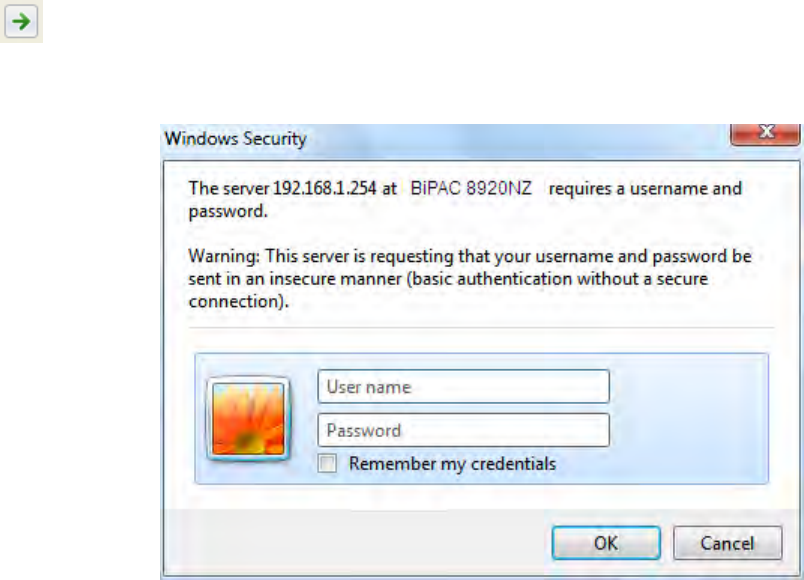Viewport: 804px width, 580px height.
Task: Dismiss the login prompt with Cancel
Action: pyautogui.click(x=728, y=543)
